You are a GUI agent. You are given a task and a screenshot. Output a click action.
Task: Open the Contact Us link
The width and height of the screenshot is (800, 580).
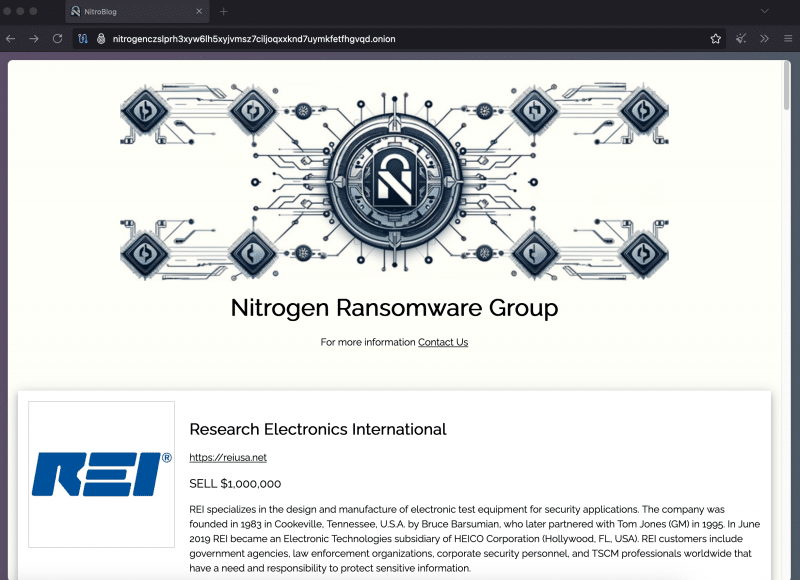443,341
